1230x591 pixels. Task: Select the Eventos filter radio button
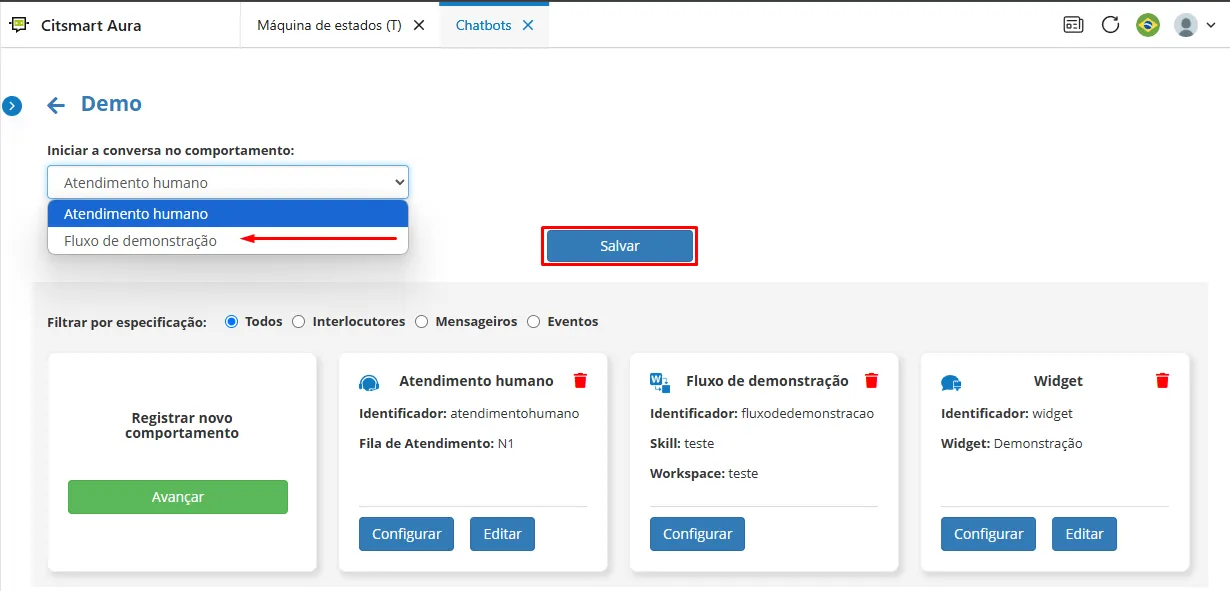pyautogui.click(x=534, y=322)
